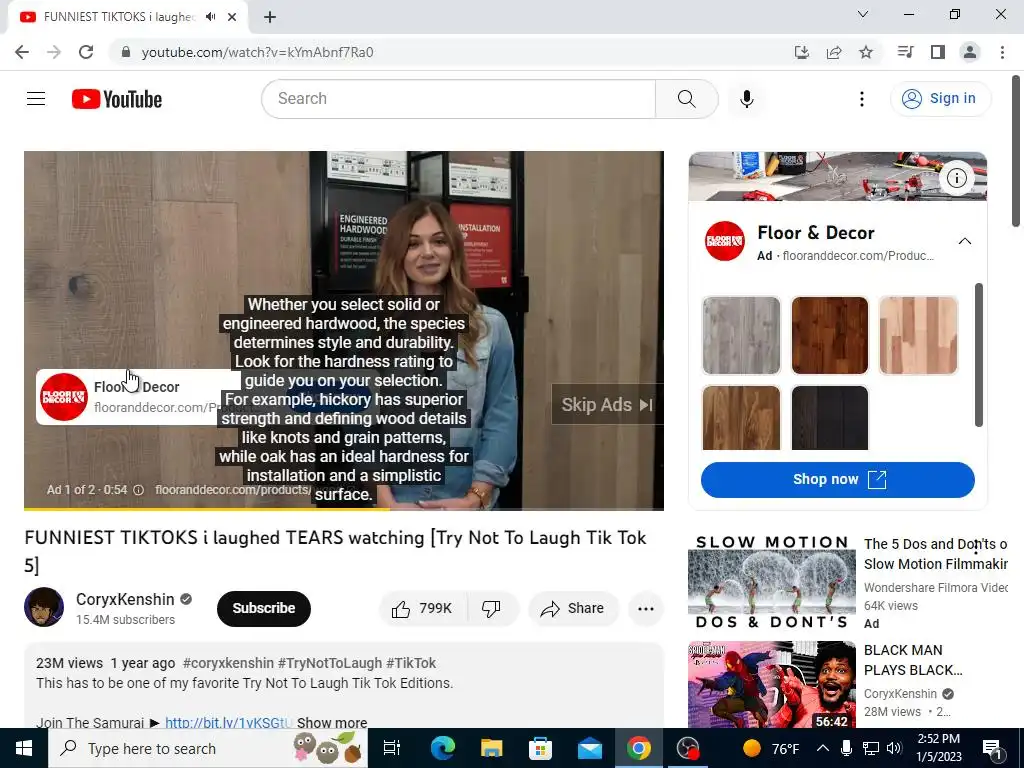Open the Chrome profile avatar

pyautogui.click(x=970, y=52)
